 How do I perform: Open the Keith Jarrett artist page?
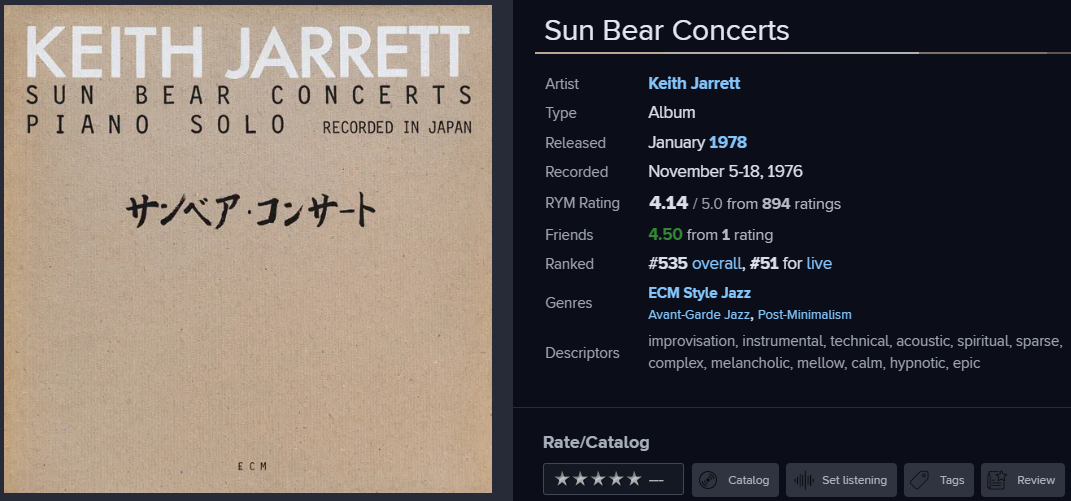tap(694, 83)
